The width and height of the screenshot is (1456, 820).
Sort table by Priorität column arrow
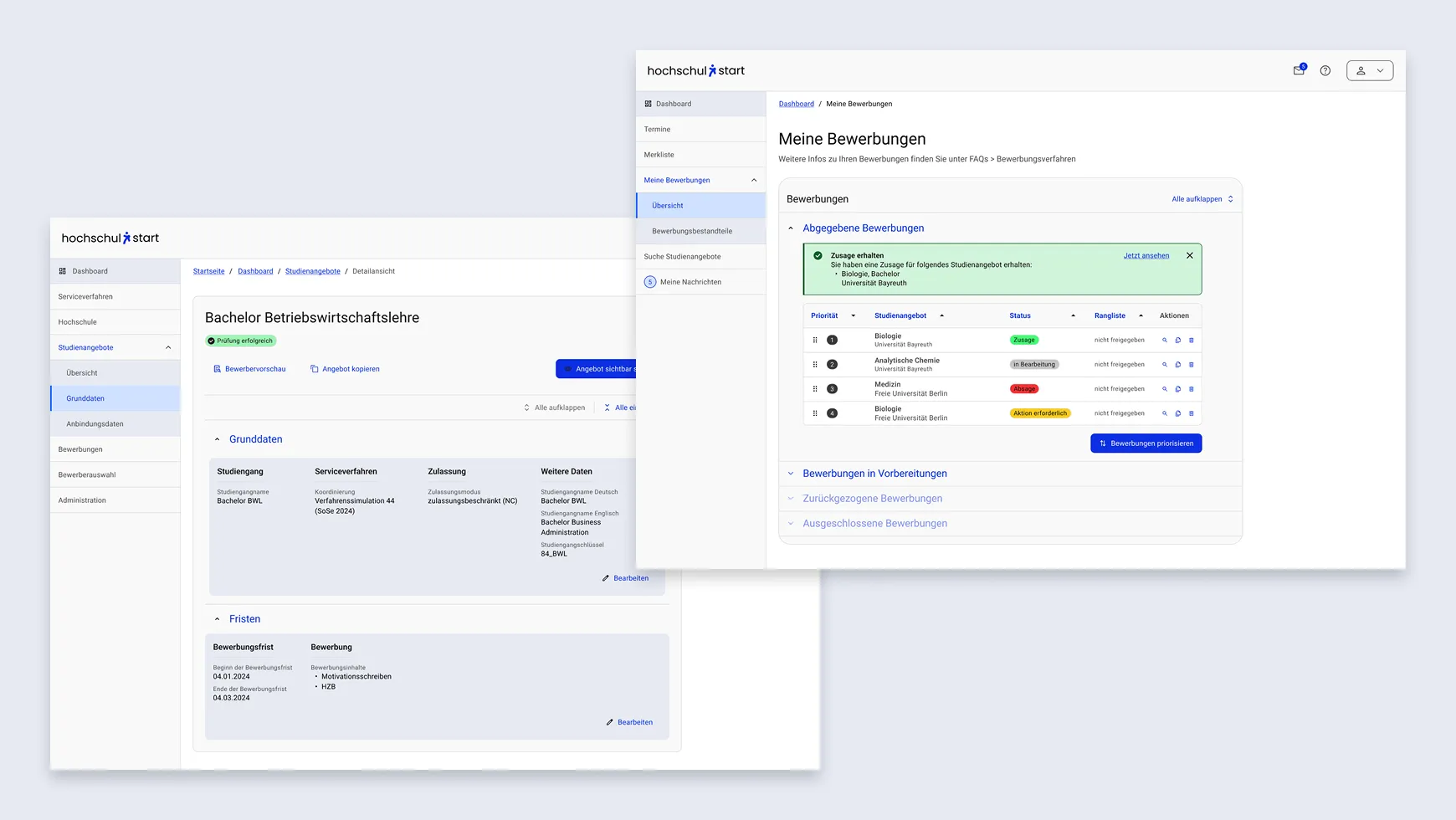tap(854, 316)
